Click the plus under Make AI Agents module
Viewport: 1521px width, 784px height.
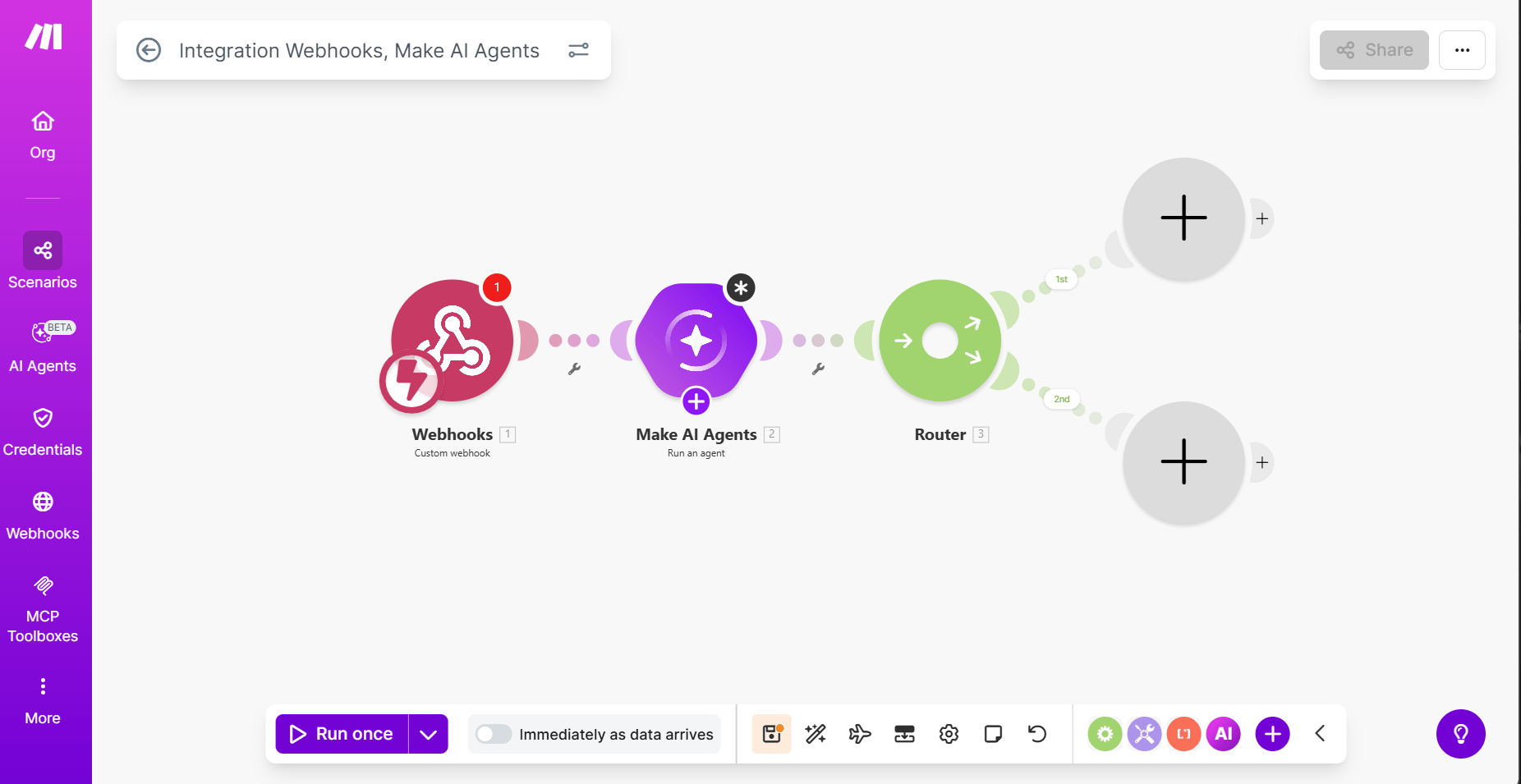(696, 401)
